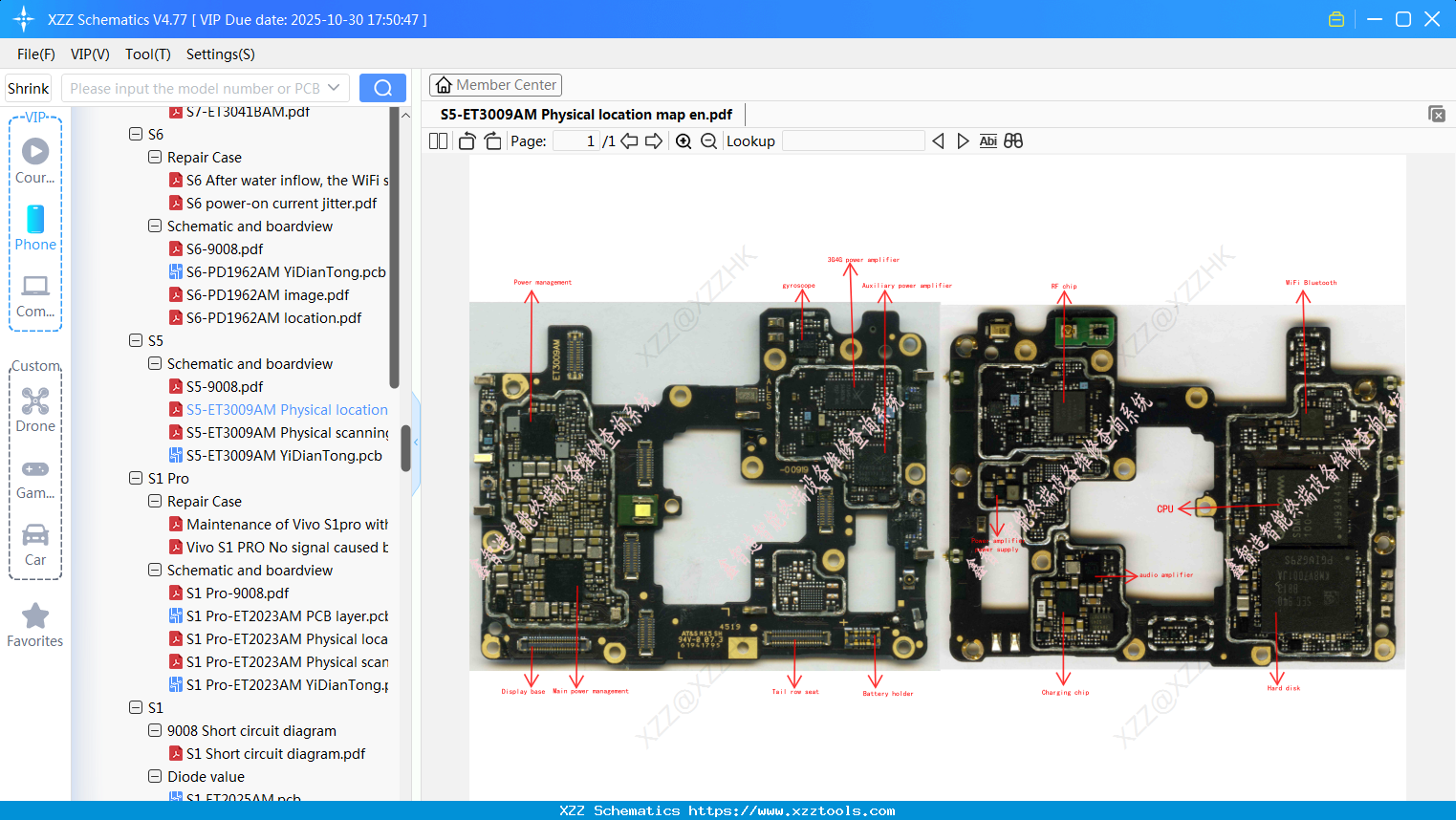The width and height of the screenshot is (1456, 820).
Task: Open Member Center
Action: click(495, 85)
